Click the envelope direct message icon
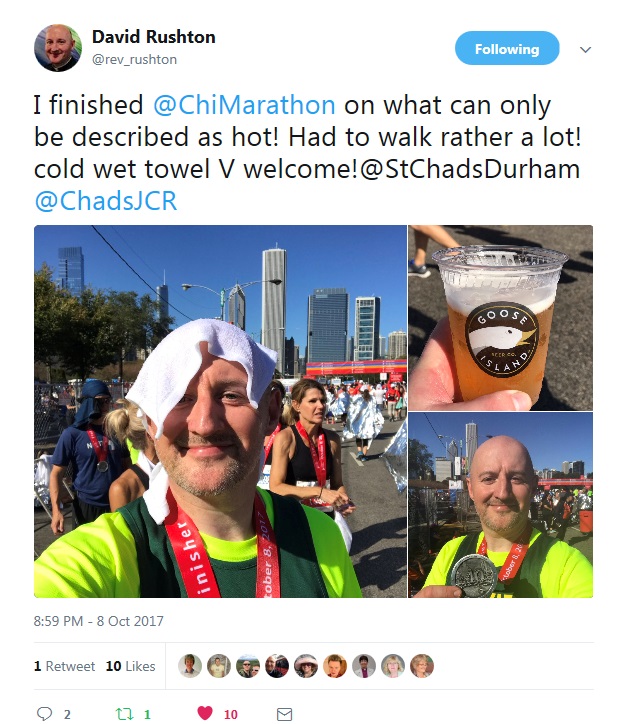Image resolution: width=628 pixels, height=724 pixels. (x=284, y=714)
